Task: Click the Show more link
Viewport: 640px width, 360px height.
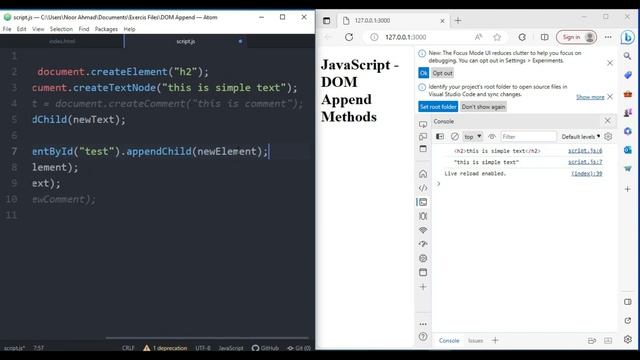Action: (590, 97)
